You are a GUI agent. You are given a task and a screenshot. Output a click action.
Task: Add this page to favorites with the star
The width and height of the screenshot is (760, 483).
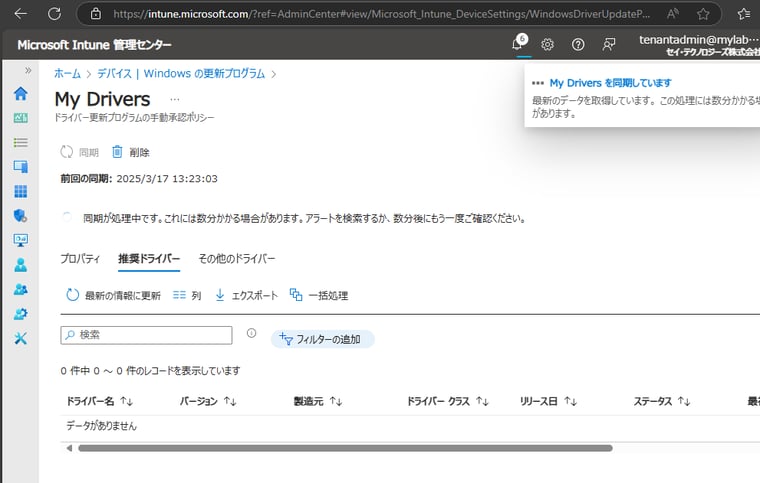point(703,14)
